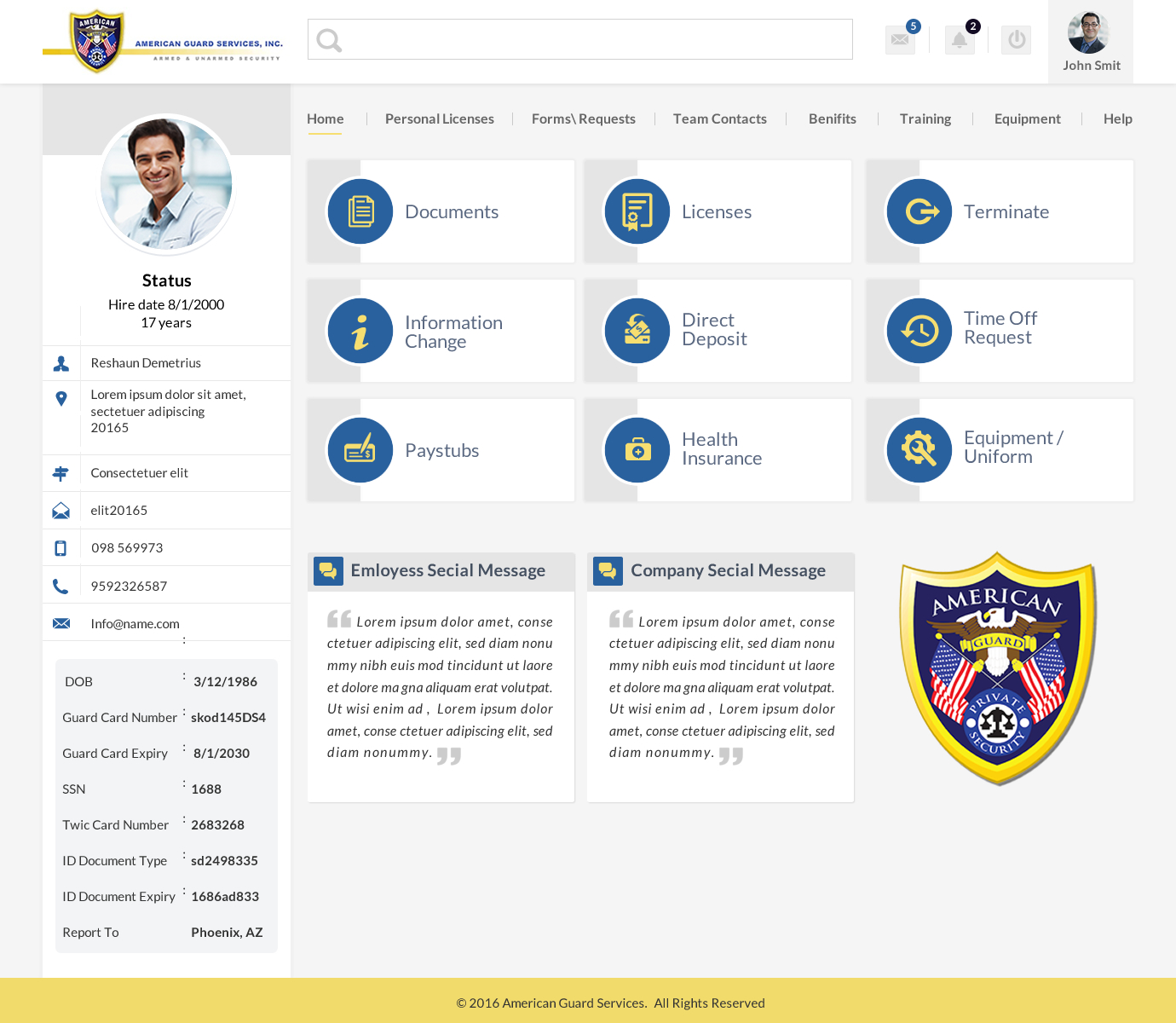Screen dimensions: 1176x1023
Task: Open the Documents tile icon
Action: coord(360,211)
